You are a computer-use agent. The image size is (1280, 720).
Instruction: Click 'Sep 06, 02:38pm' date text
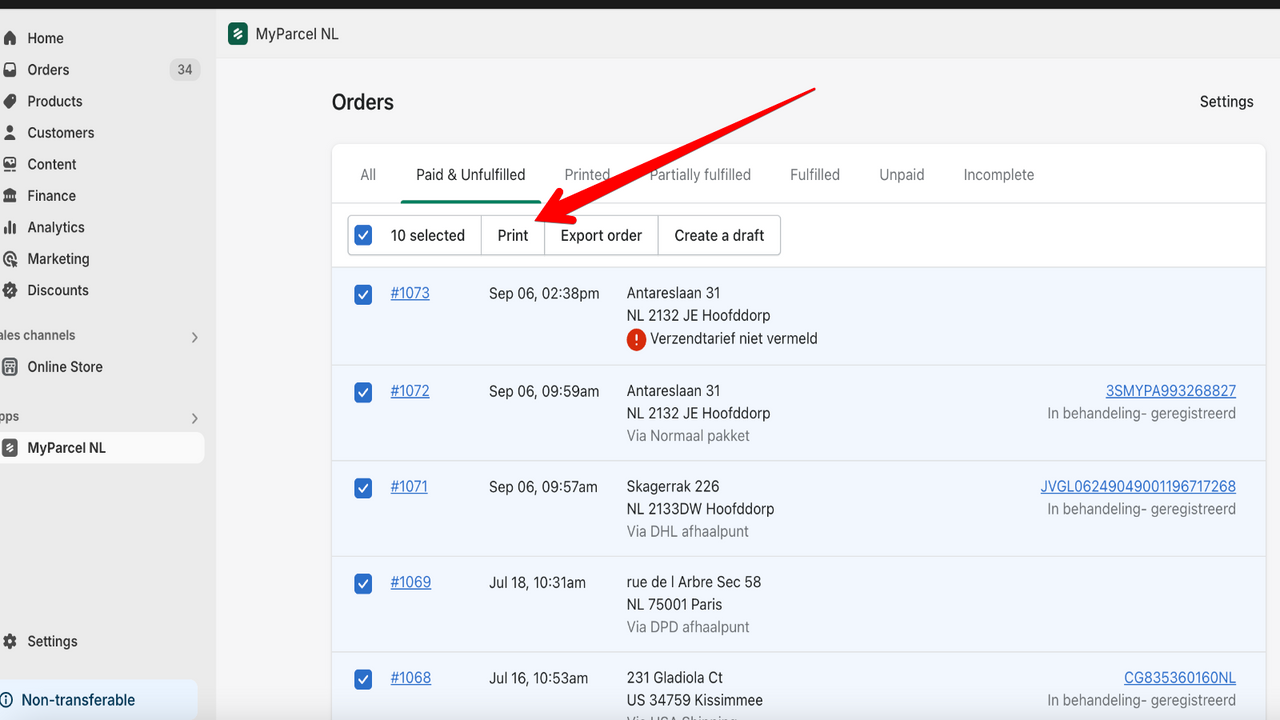[544, 293]
